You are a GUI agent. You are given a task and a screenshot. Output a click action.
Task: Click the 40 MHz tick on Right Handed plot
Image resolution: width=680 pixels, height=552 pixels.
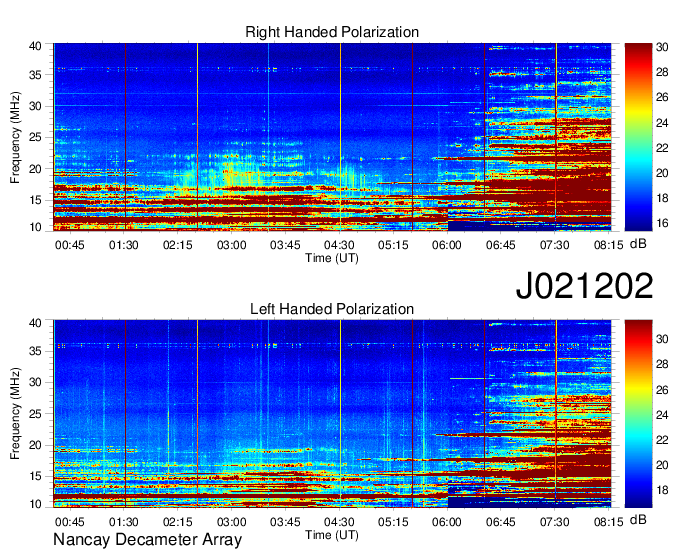[35, 46]
